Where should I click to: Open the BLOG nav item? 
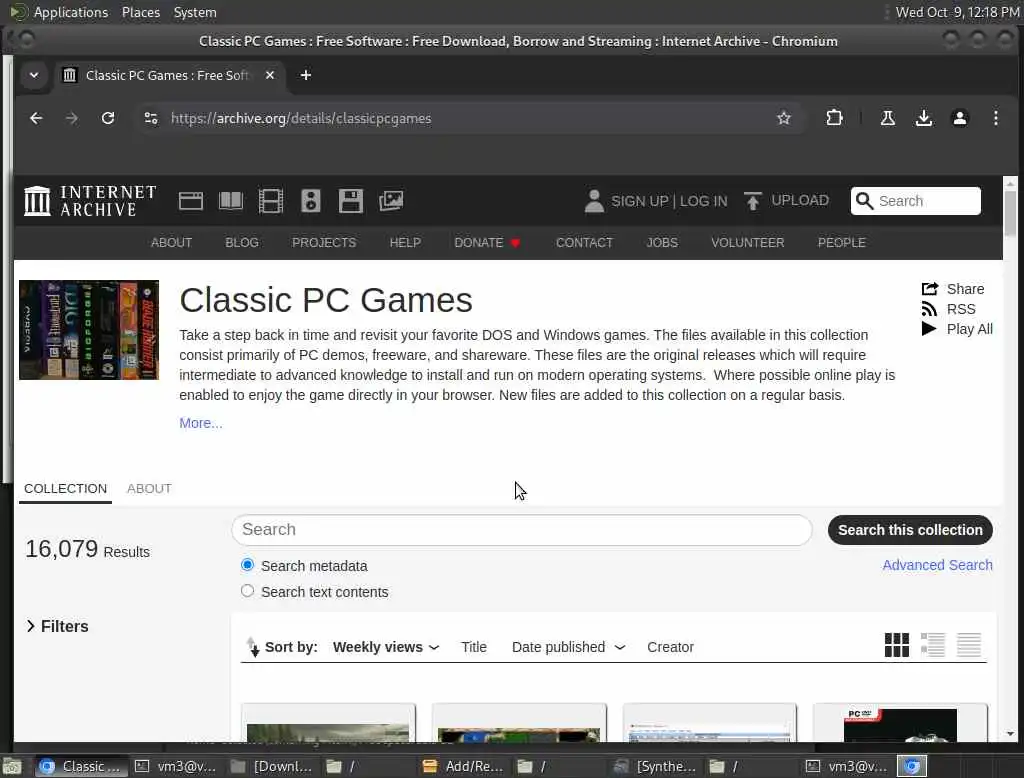pos(242,242)
